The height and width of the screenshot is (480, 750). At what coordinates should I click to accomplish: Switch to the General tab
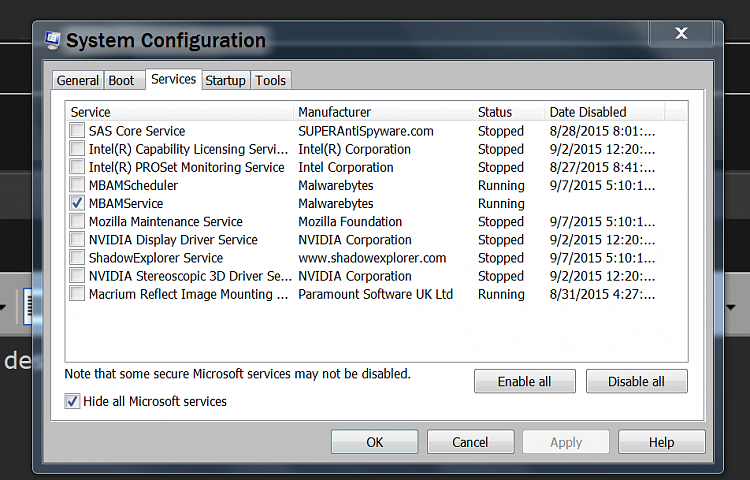[77, 80]
